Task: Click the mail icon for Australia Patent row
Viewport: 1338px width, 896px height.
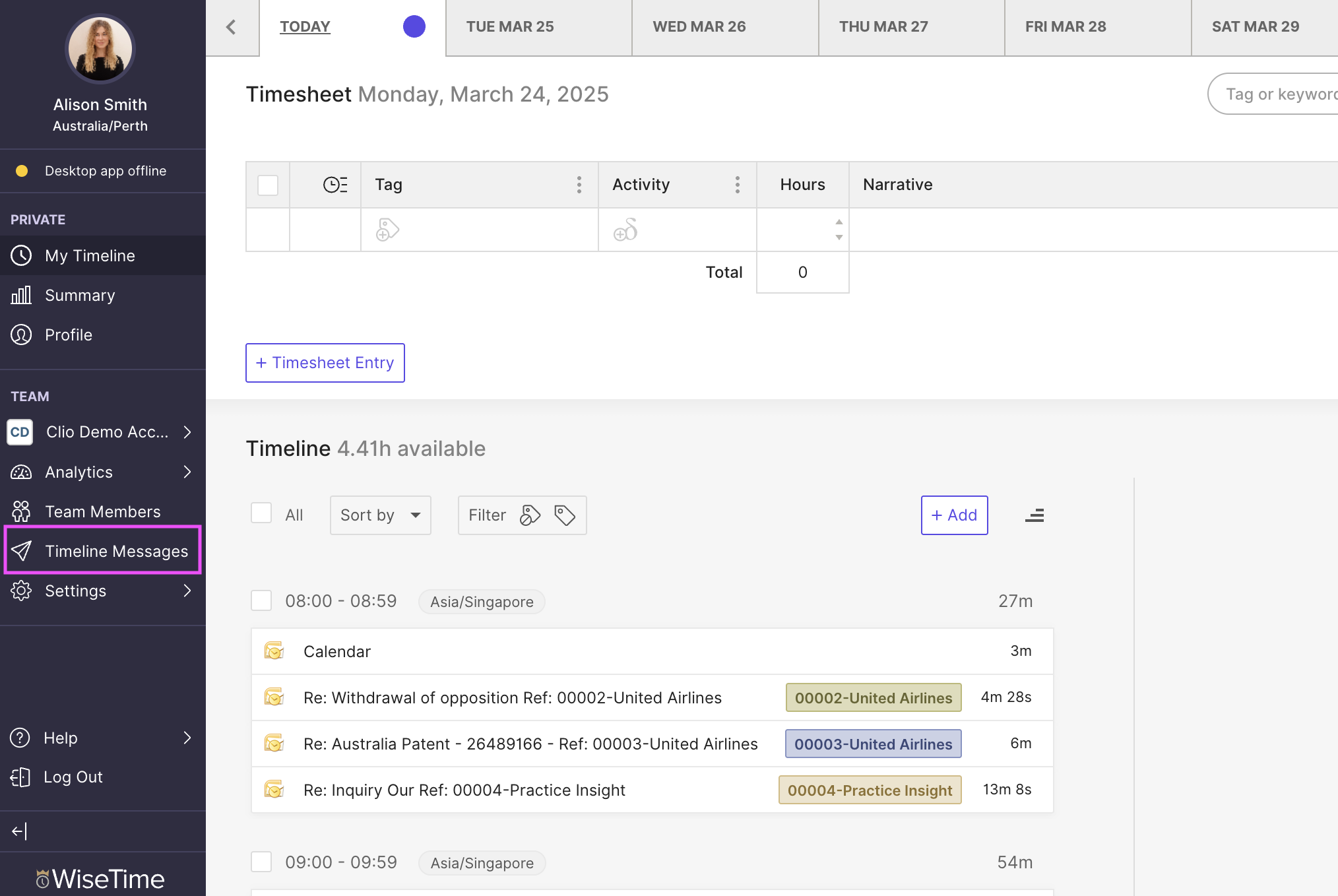Action: (274, 744)
